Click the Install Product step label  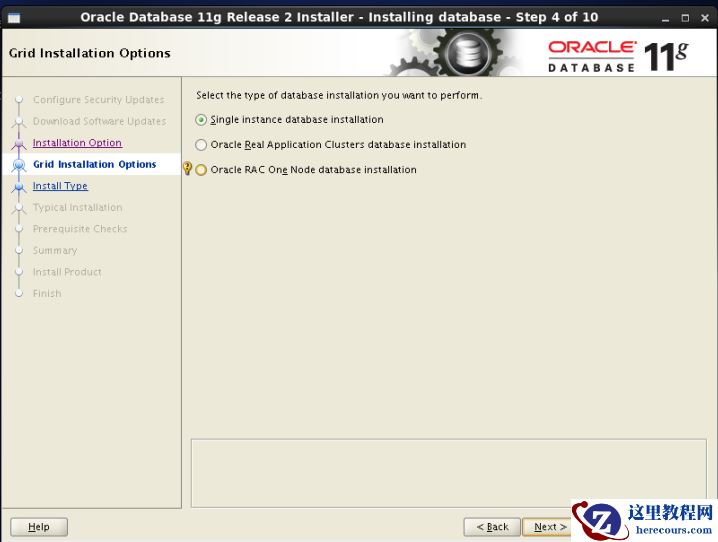click(67, 272)
